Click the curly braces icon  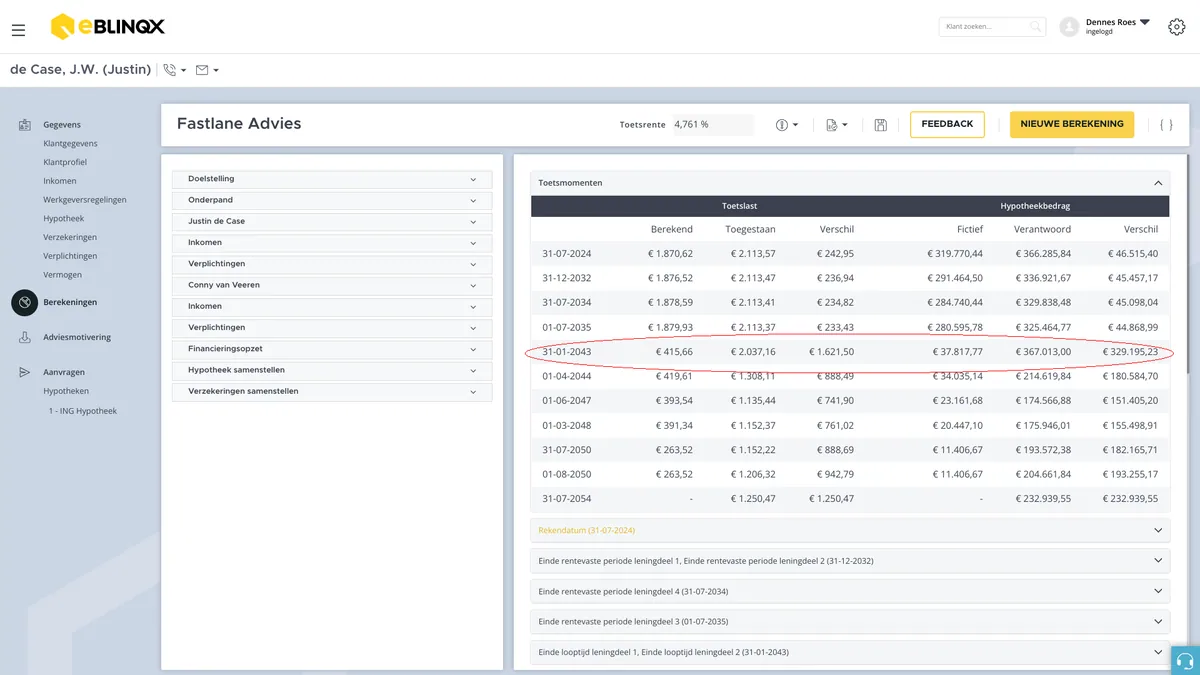click(1166, 125)
